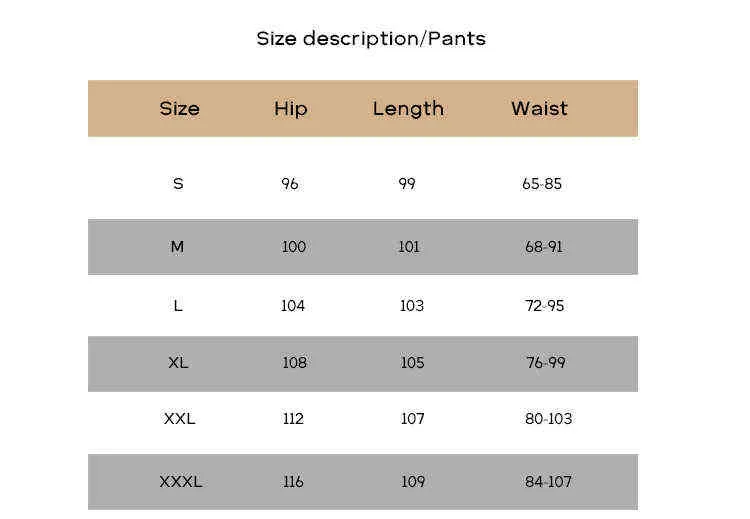Select waist range 76-99 in XL row
Image resolution: width=750 pixels, height=519 pixels.
[x=545, y=363]
